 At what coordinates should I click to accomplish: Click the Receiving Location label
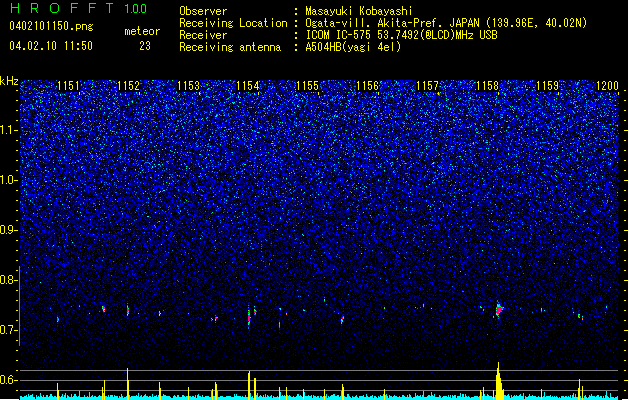pos(233,23)
